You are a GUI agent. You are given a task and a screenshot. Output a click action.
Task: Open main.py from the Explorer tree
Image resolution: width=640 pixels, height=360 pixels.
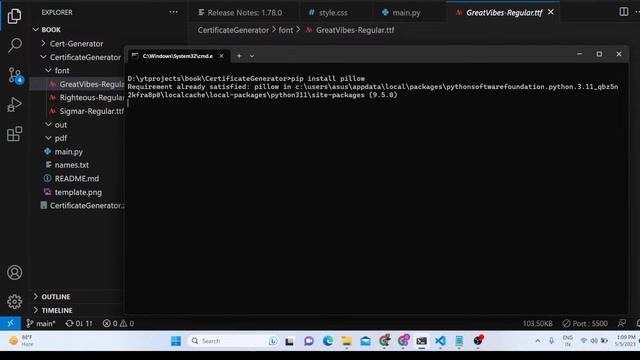click(x=77, y=151)
